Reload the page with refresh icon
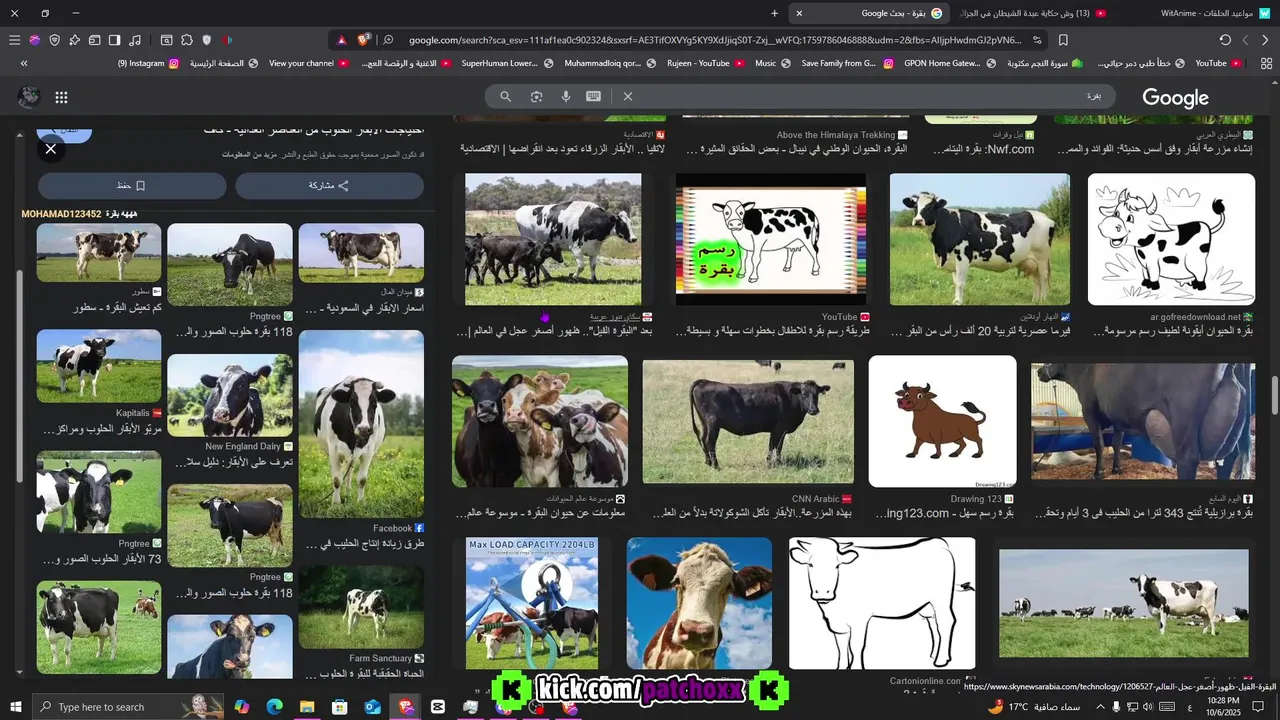 1225,40
